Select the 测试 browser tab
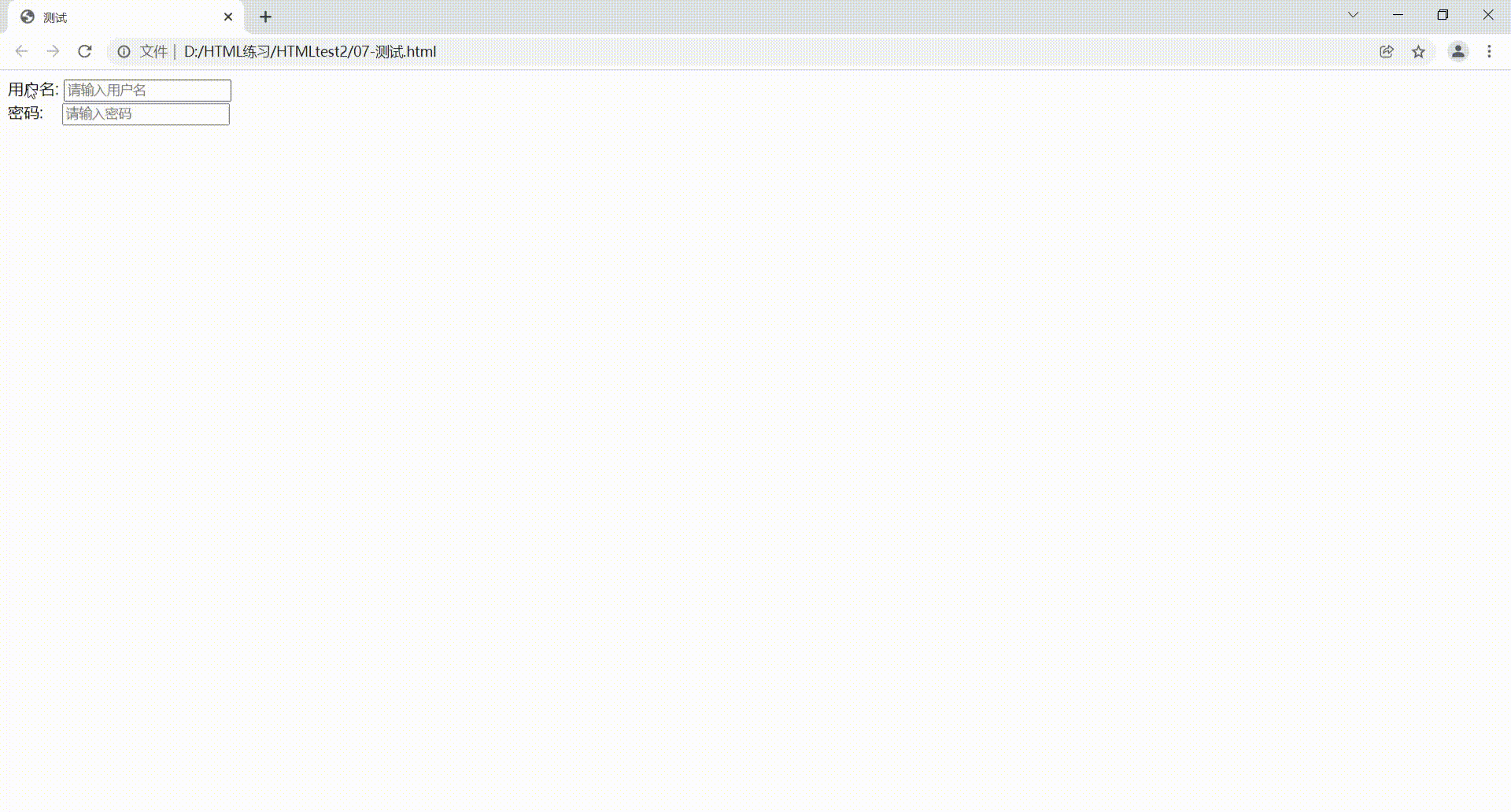This screenshot has width=1511, height=812. pos(126,17)
